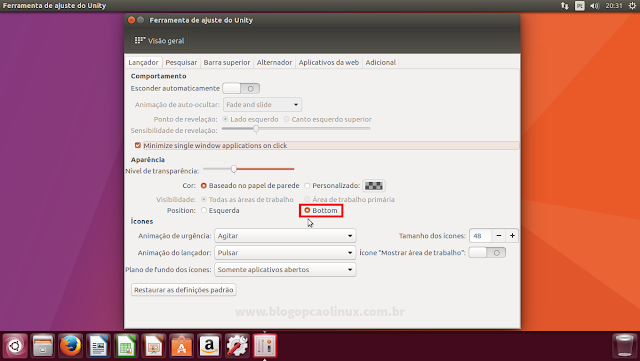Choose Esquerda launcher position
This screenshot has height=361, width=640.
click(x=204, y=210)
